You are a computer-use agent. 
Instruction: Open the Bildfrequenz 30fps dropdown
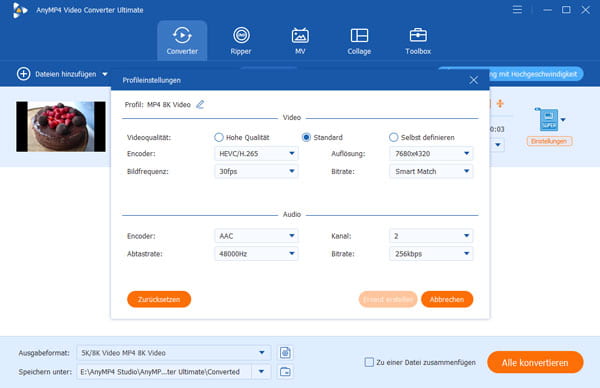pos(256,171)
